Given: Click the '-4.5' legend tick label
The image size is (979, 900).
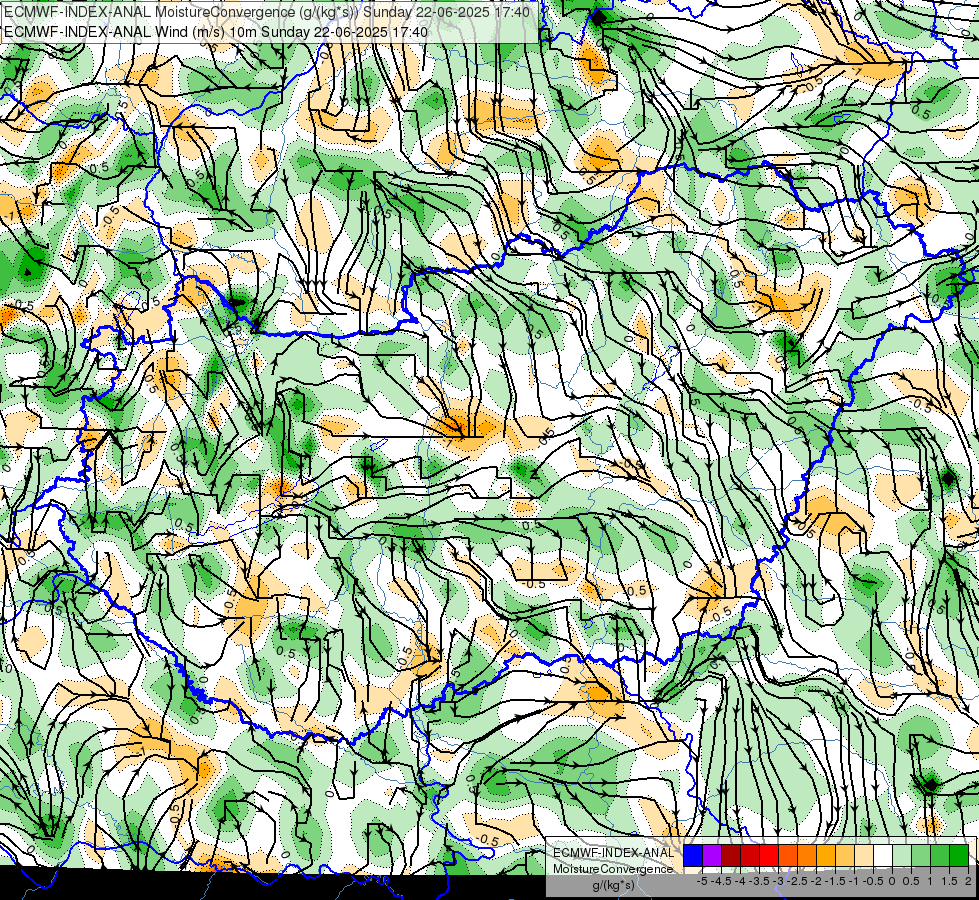Looking at the screenshot, I should click(x=721, y=881).
